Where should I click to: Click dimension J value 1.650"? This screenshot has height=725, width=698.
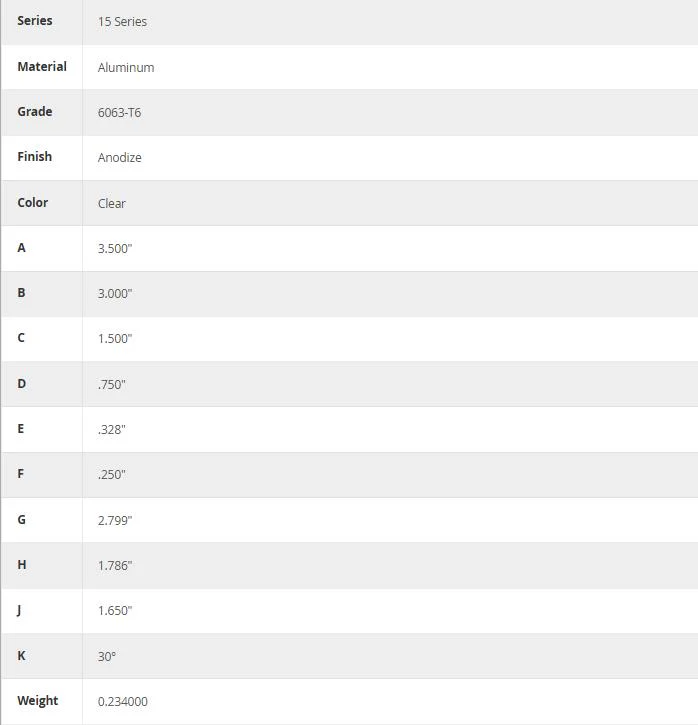coord(115,610)
